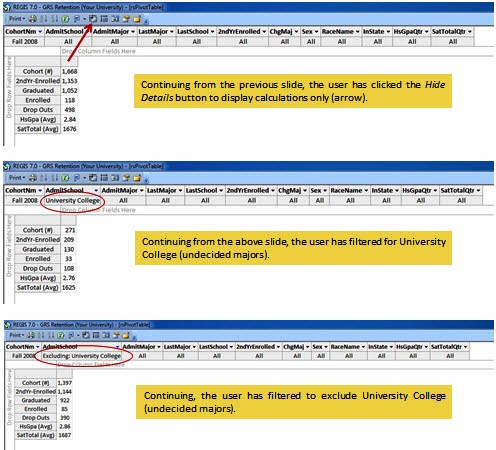This screenshot has width=496, height=450.
Task: Open the Print dropdown in the top window
Action: click(x=16, y=19)
